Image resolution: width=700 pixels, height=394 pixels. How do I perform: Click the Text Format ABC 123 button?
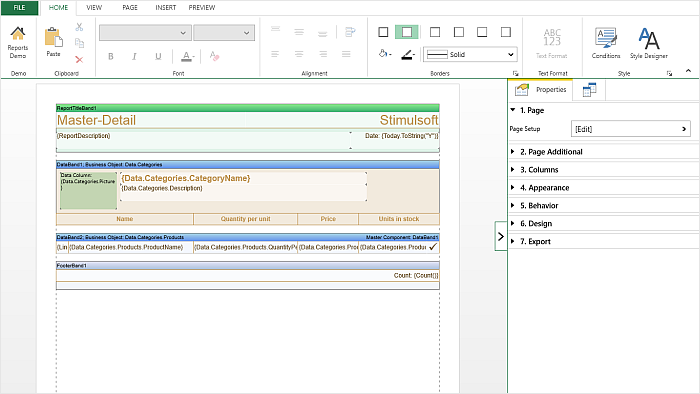(x=552, y=43)
